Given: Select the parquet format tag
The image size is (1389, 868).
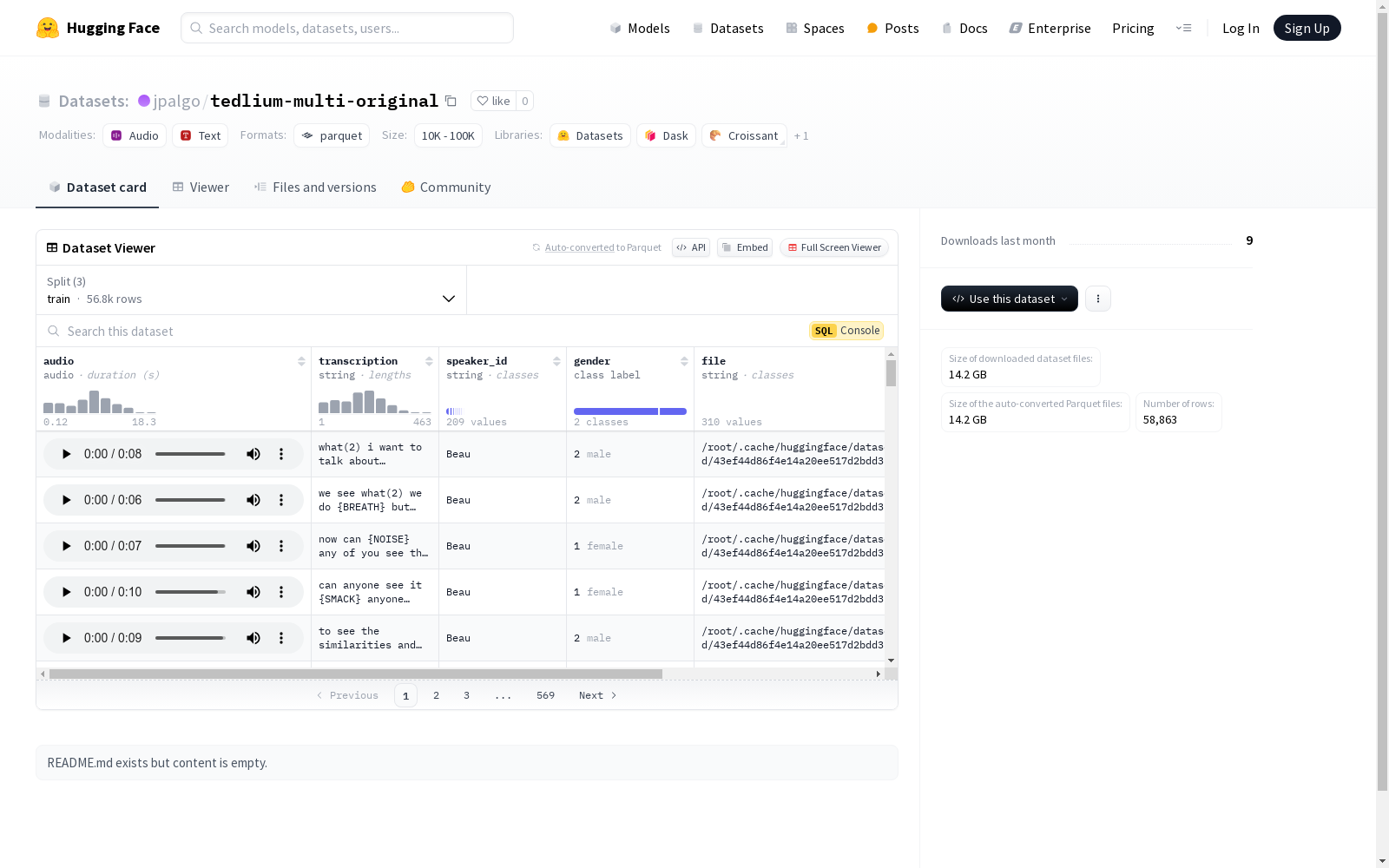Looking at the screenshot, I should click(332, 135).
